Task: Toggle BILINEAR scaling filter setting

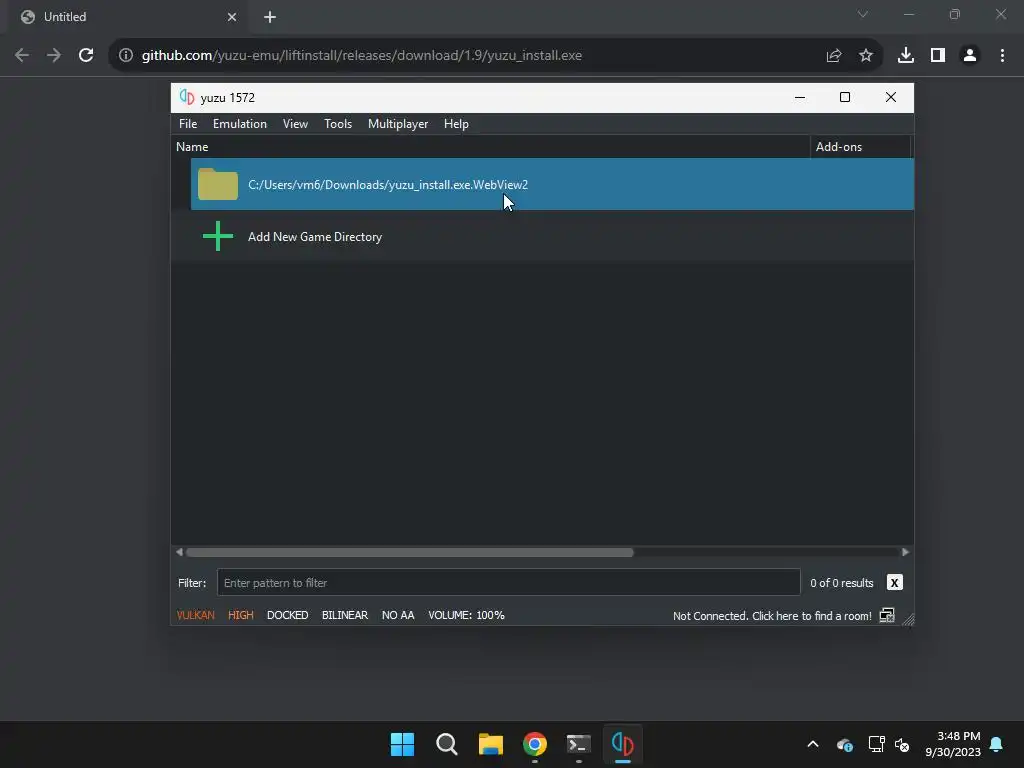Action: tap(345, 615)
